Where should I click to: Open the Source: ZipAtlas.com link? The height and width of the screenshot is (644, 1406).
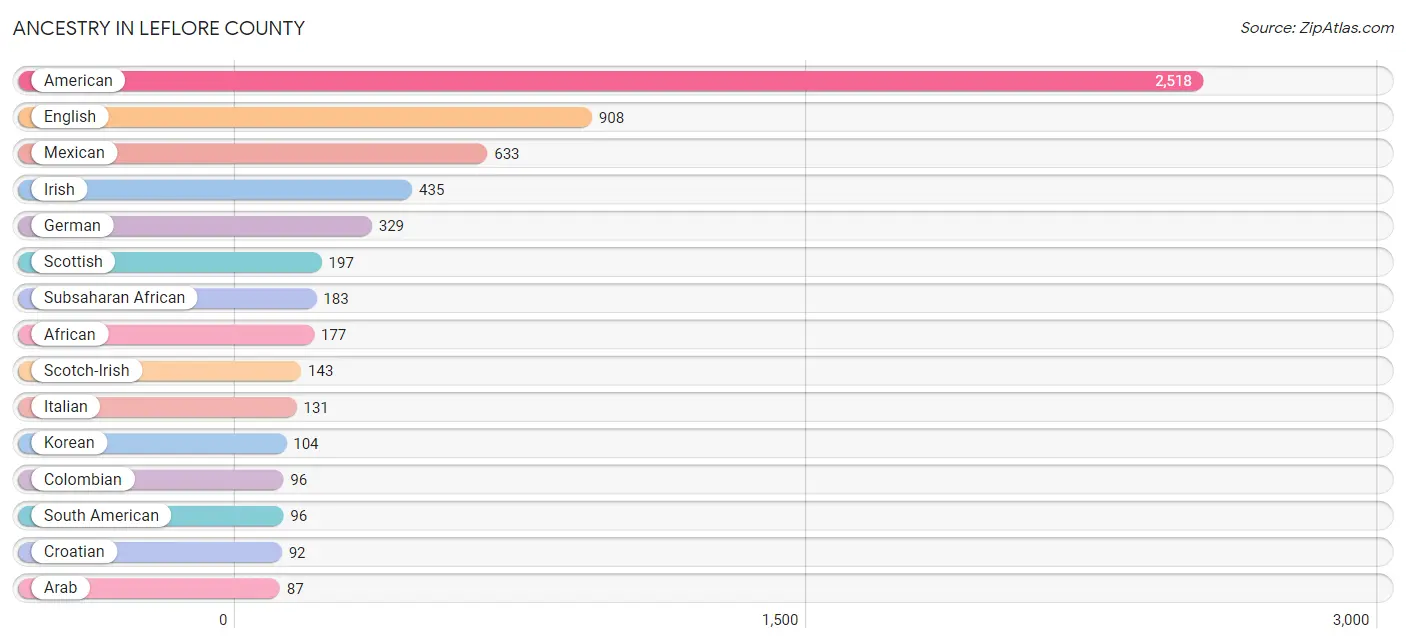point(1317,28)
